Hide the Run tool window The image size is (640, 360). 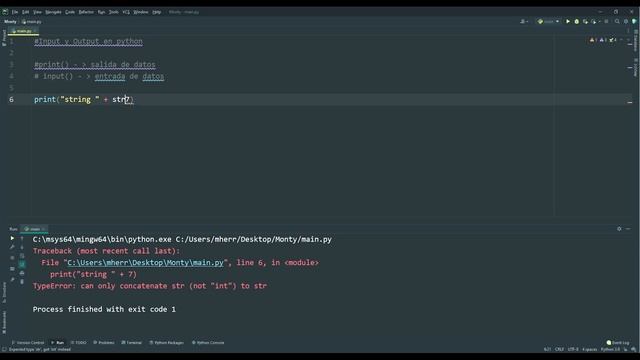point(628,229)
